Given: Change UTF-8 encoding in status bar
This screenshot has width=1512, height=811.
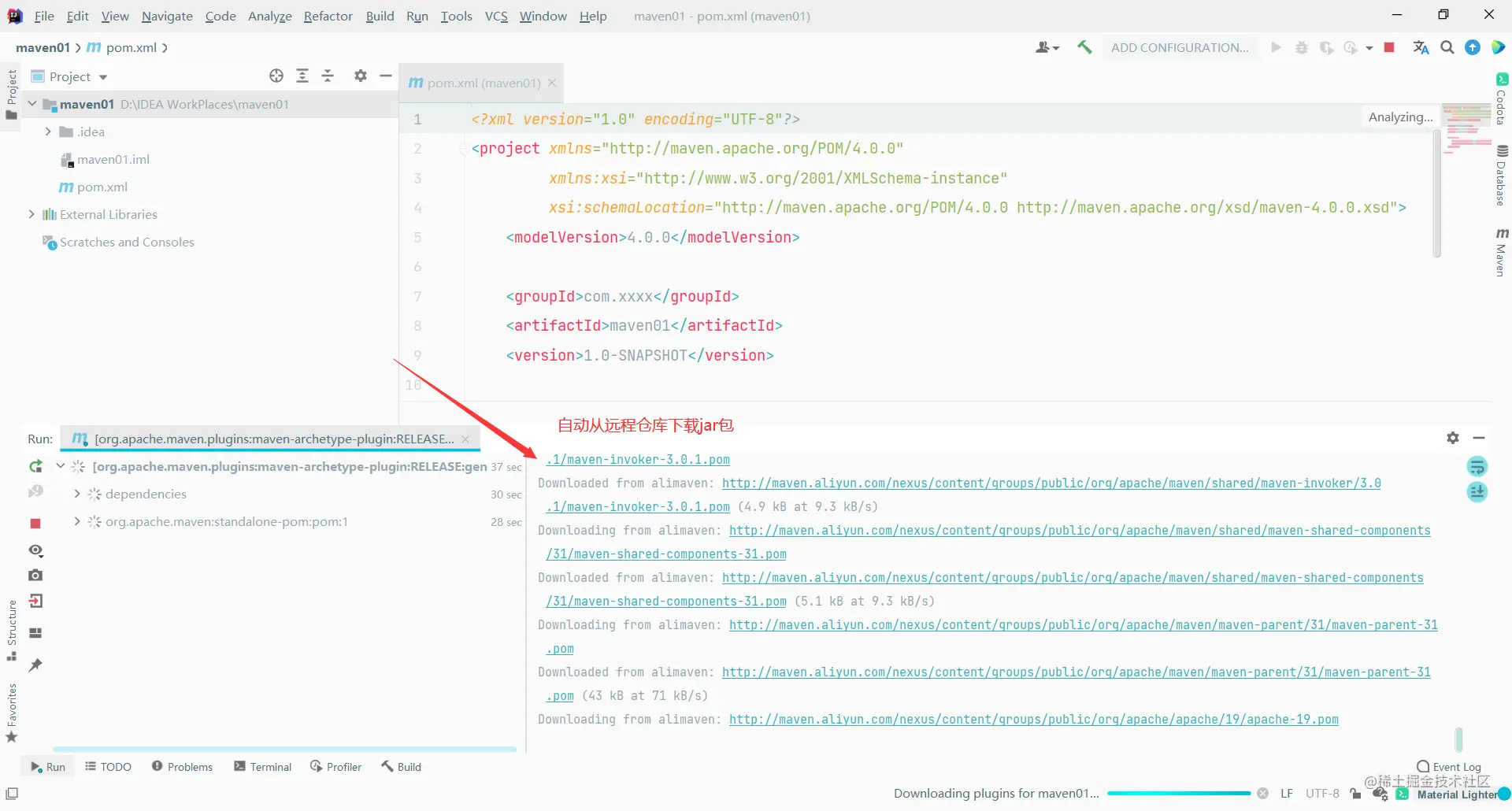Looking at the screenshot, I should tap(1322, 794).
